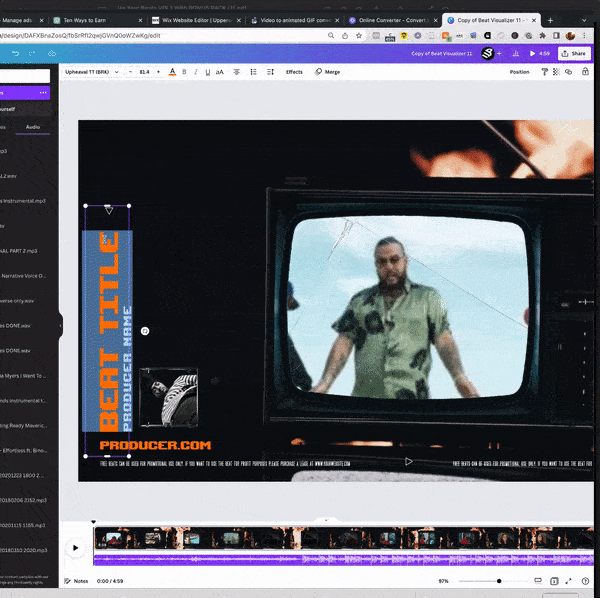Switch to Video to animated GIF converter tab
600x598 pixels.
(295, 20)
